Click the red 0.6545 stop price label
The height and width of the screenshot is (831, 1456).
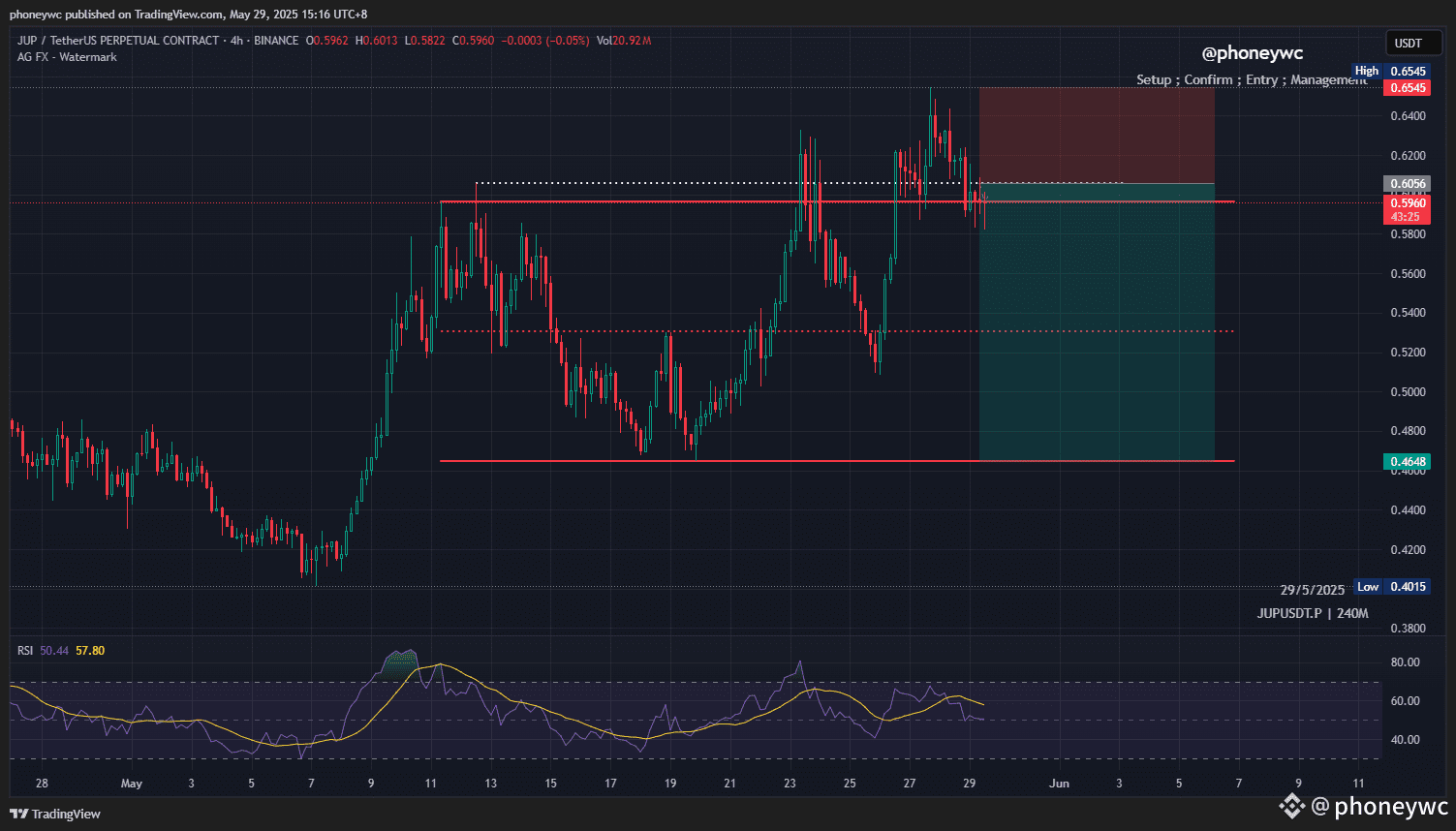tap(1408, 88)
